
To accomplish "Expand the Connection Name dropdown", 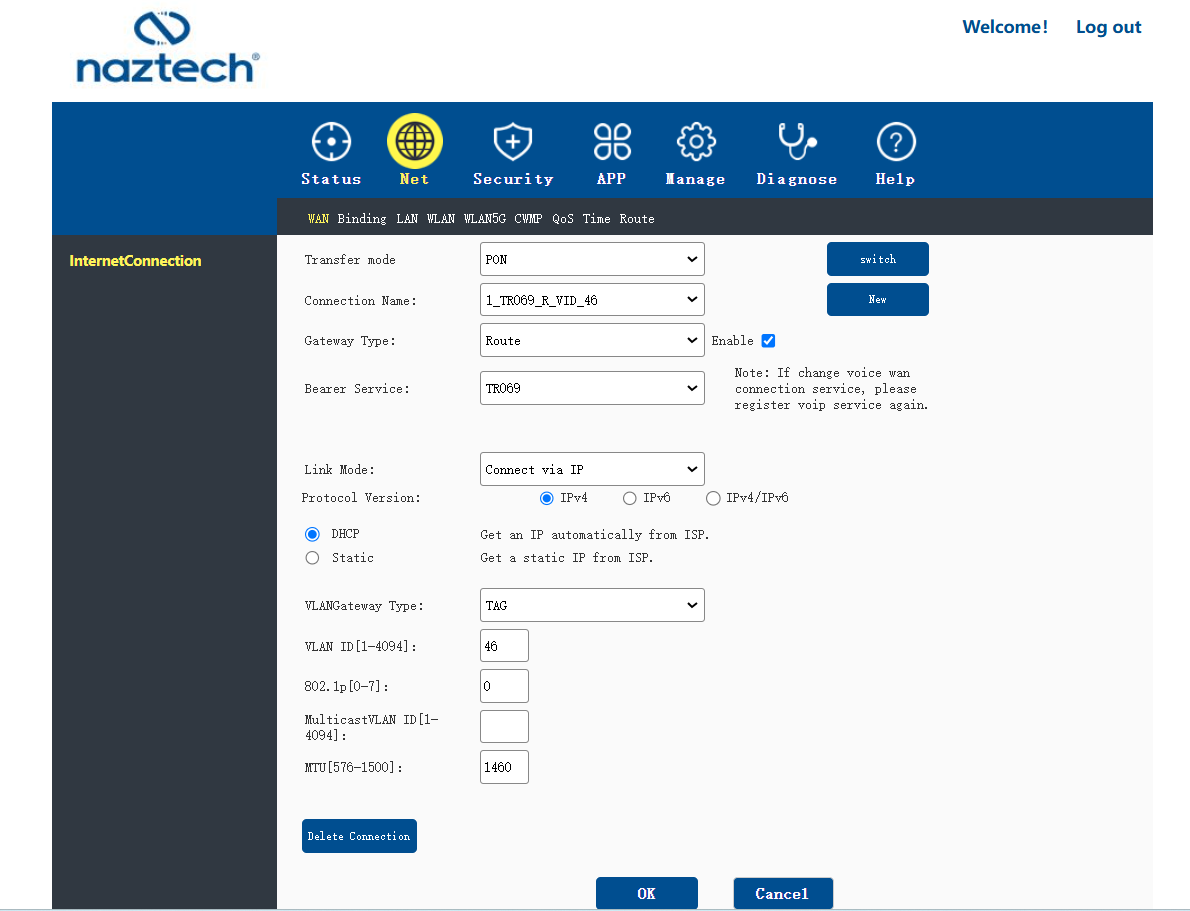I will pos(592,300).
